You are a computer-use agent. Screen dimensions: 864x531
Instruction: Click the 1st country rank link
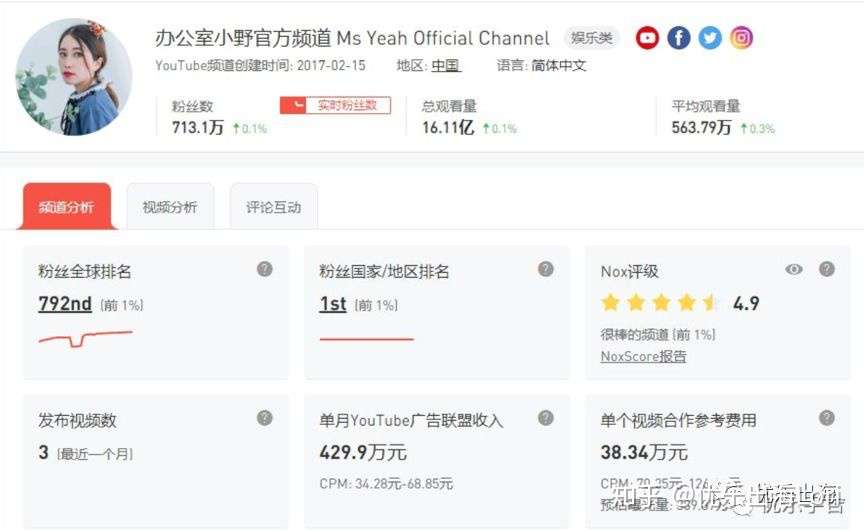tap(333, 304)
